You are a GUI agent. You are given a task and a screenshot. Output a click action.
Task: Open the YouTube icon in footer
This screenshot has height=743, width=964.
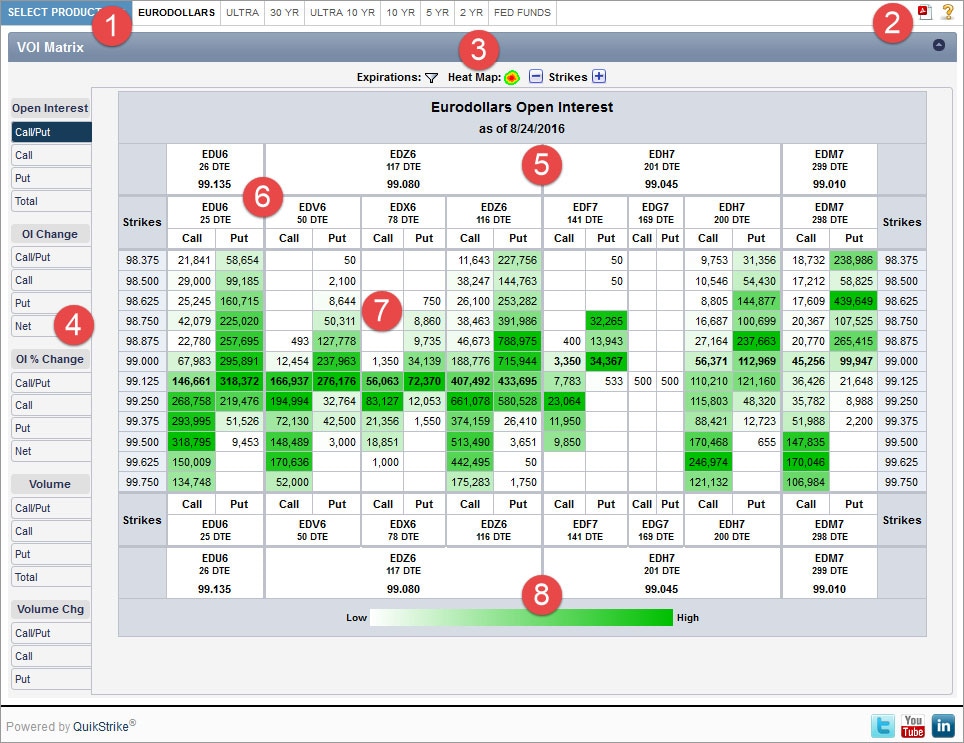[913, 727]
